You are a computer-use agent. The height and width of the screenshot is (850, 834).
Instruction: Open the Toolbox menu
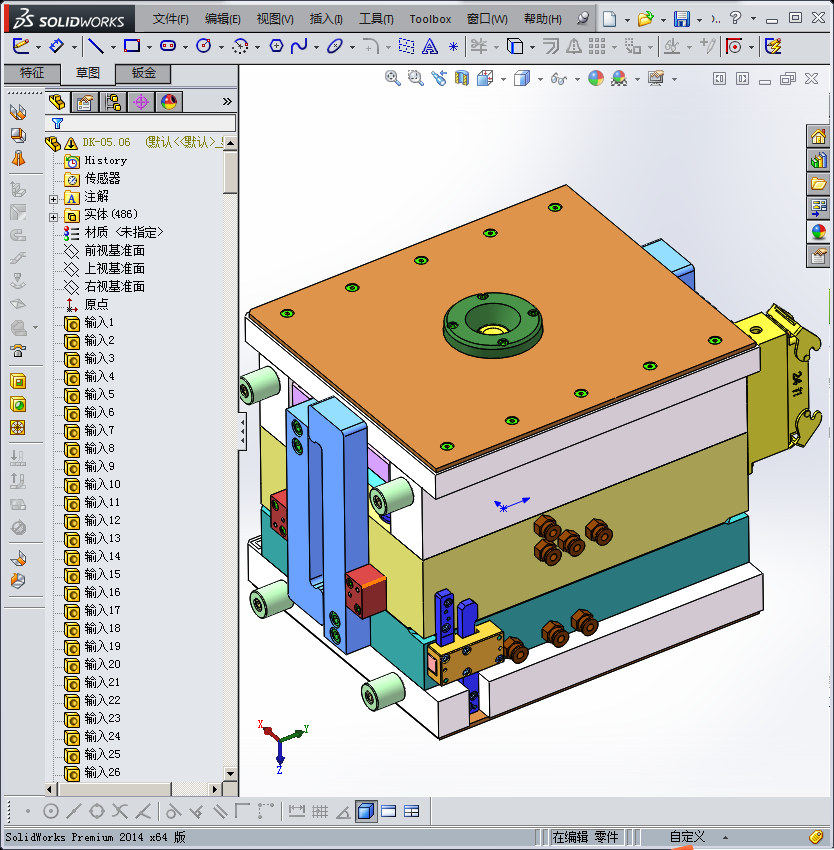pos(430,19)
